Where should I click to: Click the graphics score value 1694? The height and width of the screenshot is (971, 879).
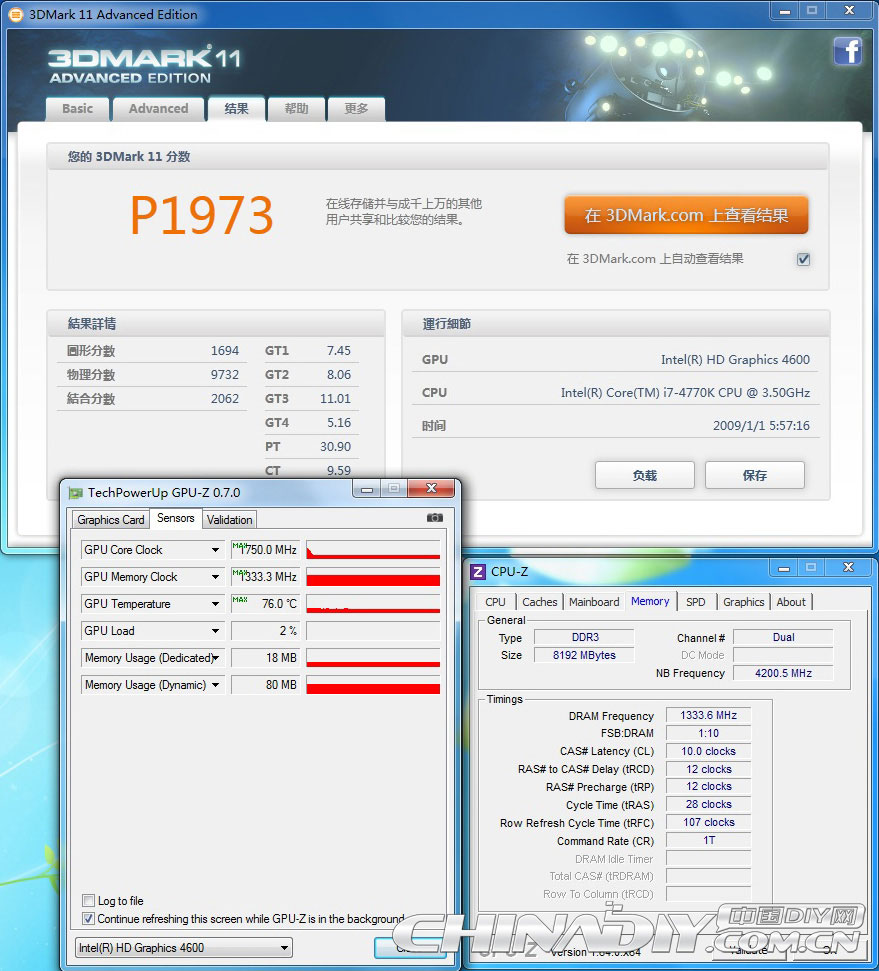click(x=225, y=351)
